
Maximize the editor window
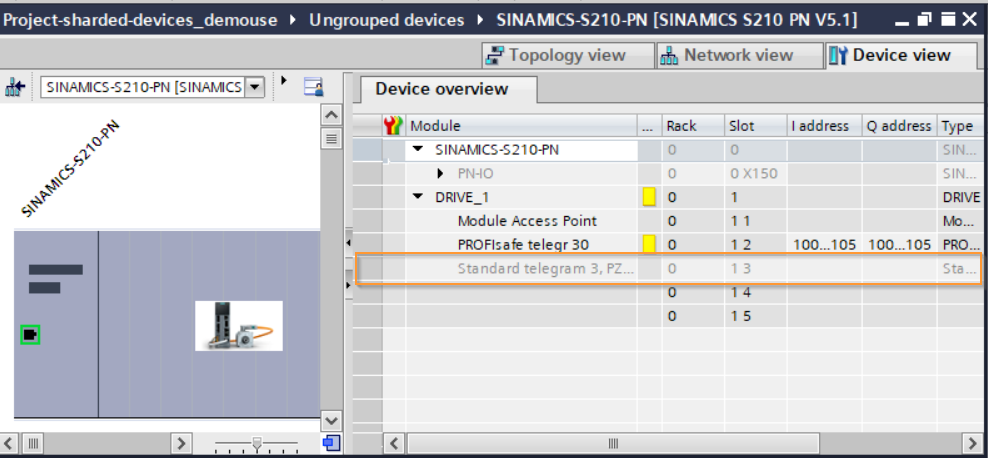point(948,20)
